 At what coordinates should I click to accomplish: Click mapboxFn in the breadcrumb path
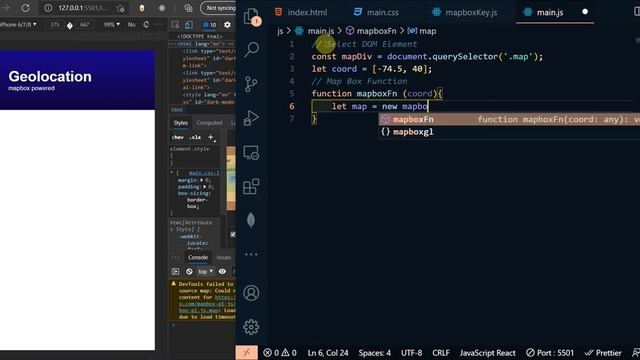tap(376, 31)
